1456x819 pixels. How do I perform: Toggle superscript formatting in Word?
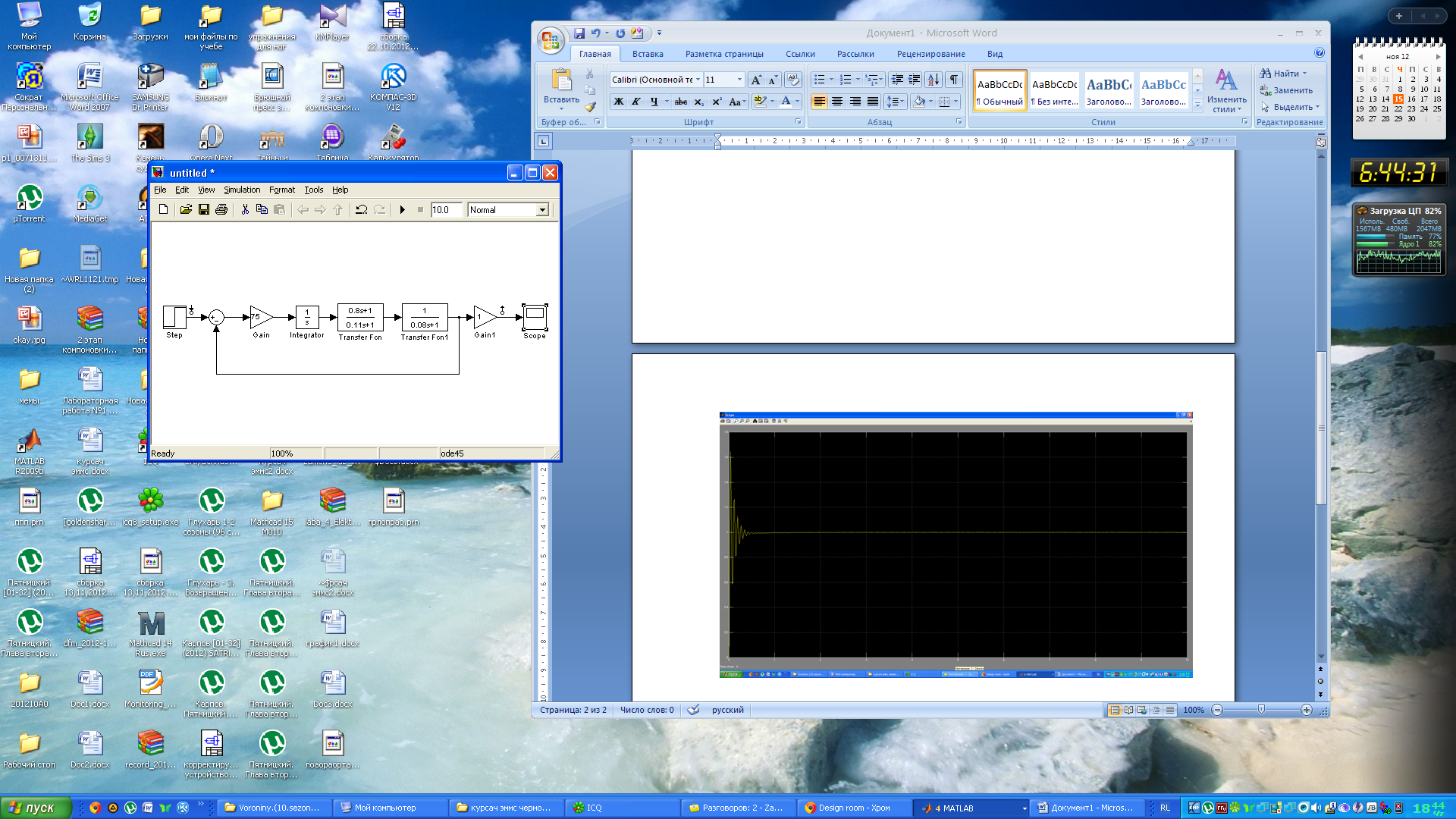click(717, 102)
